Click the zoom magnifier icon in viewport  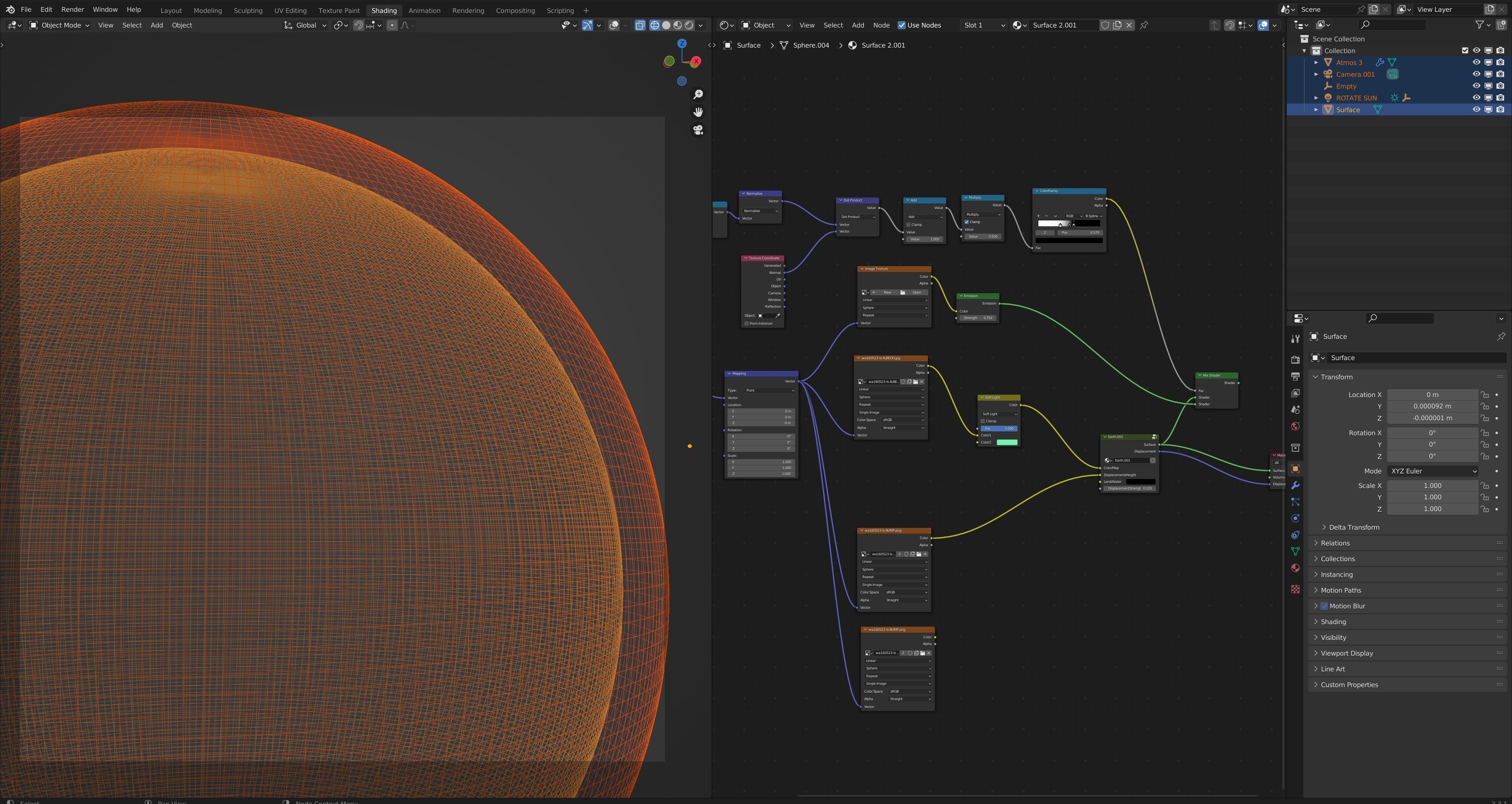(698, 94)
